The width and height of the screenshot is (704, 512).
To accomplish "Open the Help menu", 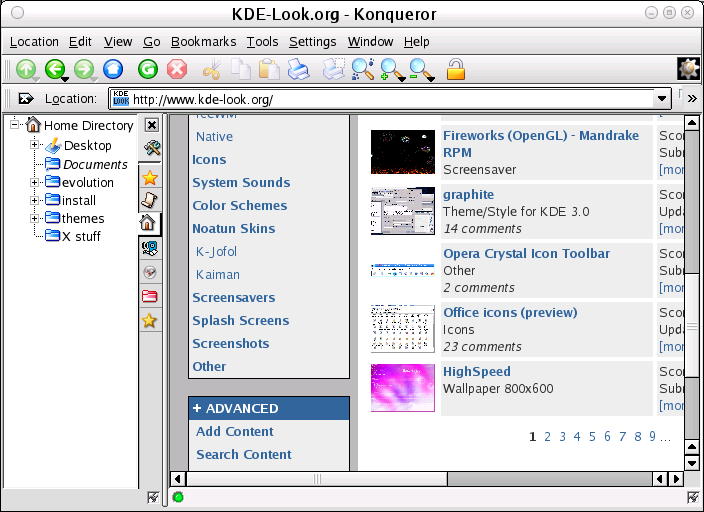I will 417,42.
